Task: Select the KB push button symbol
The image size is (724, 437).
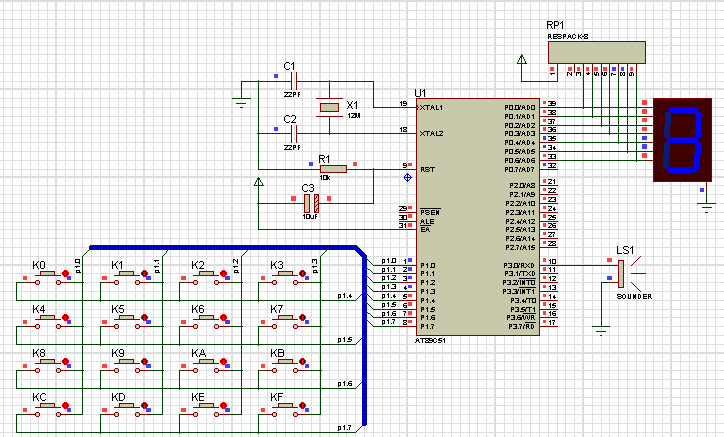Action: pyautogui.click(x=285, y=365)
